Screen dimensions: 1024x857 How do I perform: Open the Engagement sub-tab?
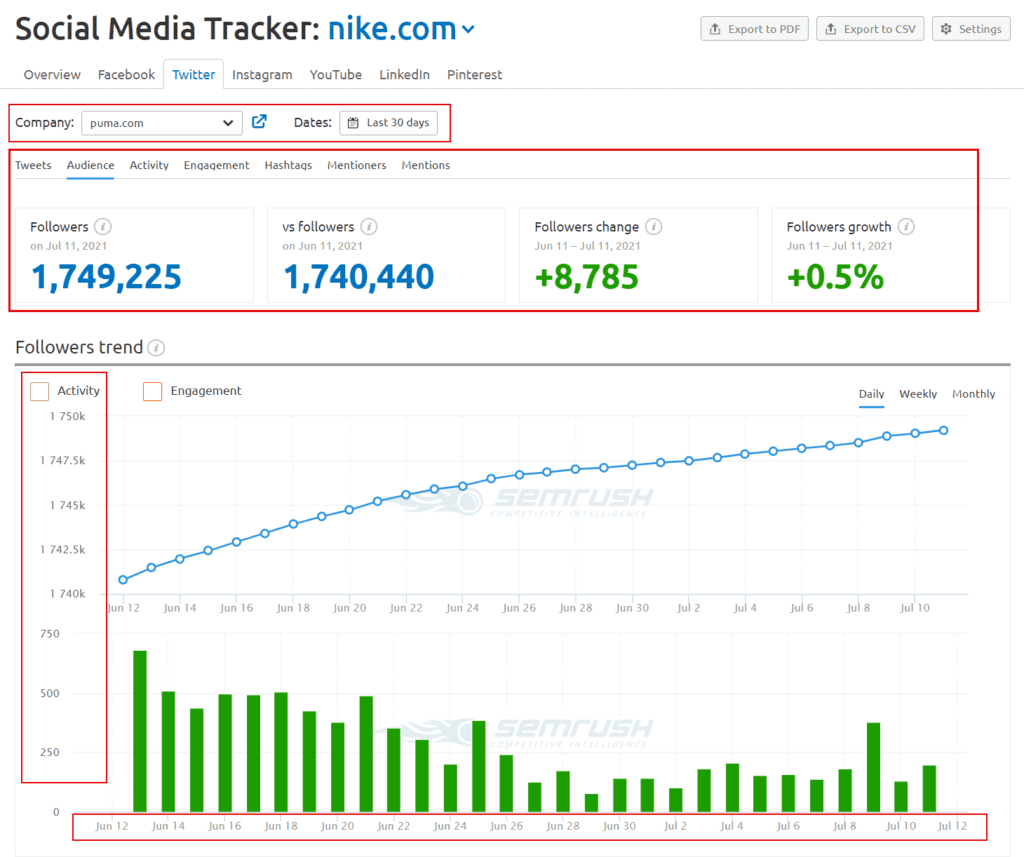[x=216, y=165]
